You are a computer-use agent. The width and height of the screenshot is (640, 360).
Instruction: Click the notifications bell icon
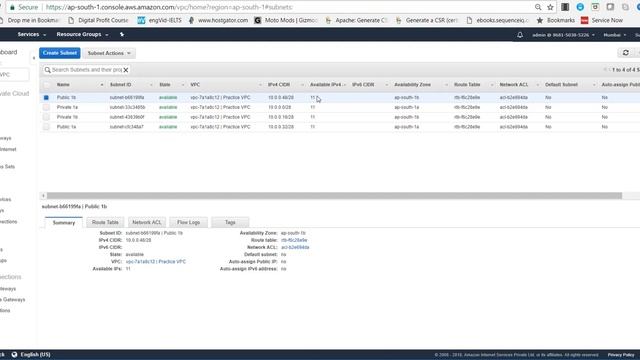pos(520,35)
